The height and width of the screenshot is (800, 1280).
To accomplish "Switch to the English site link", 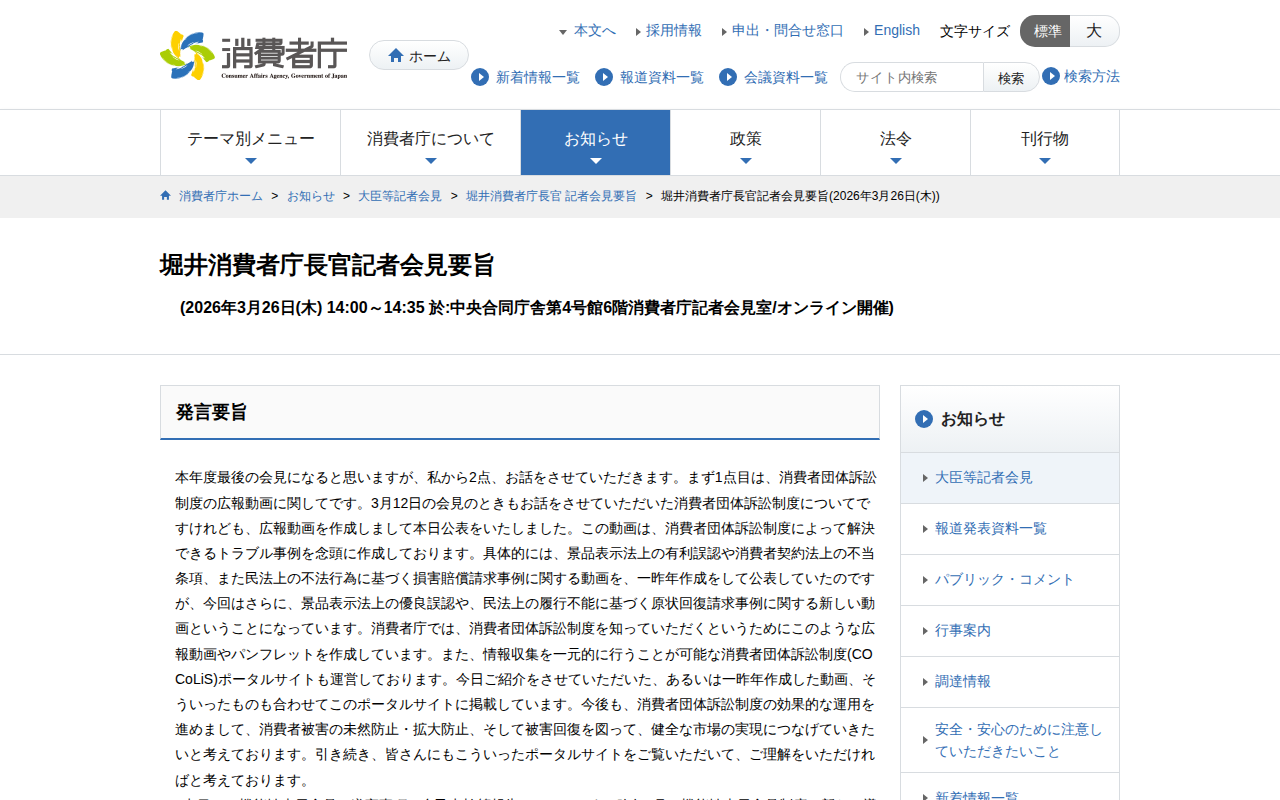I will 896,31.
